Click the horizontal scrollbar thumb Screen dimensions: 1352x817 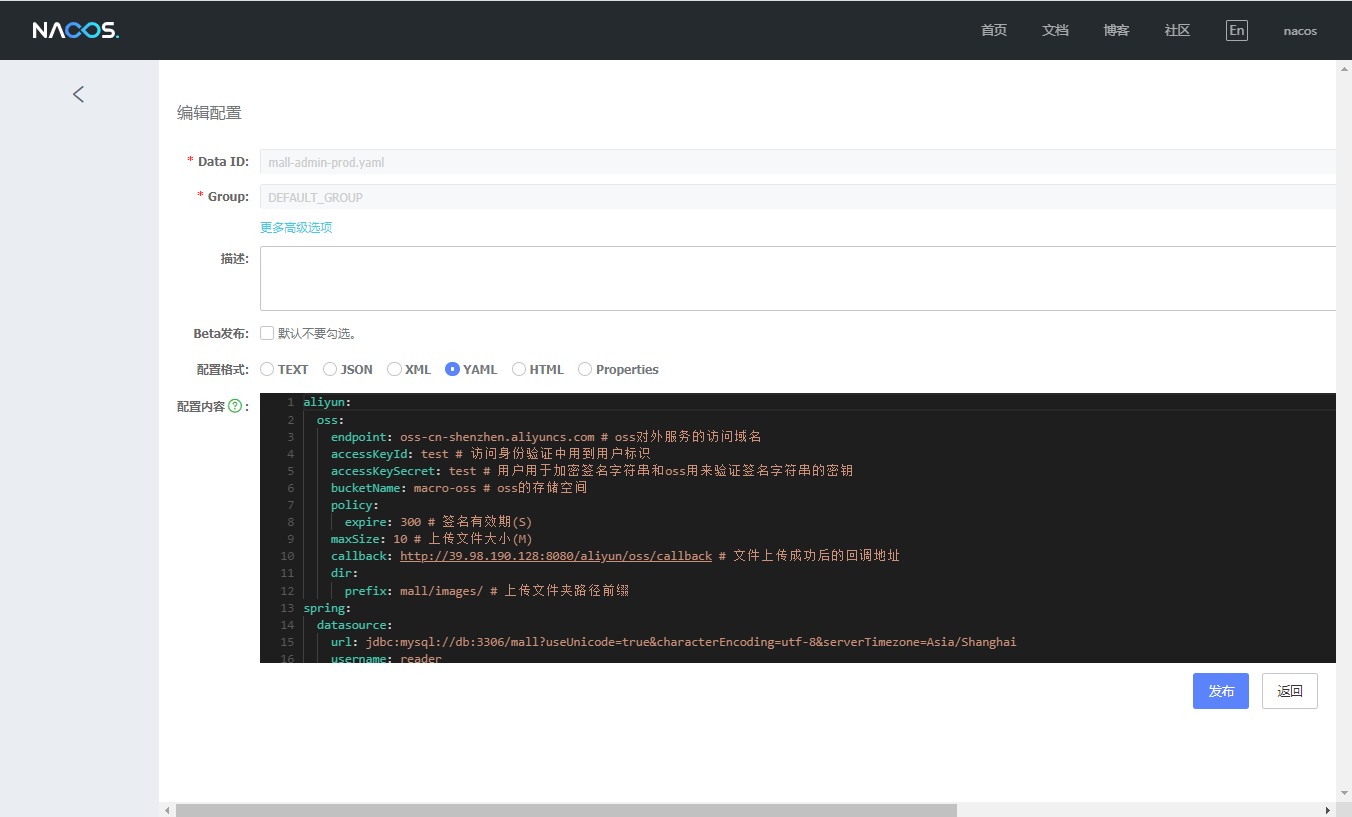(566, 810)
